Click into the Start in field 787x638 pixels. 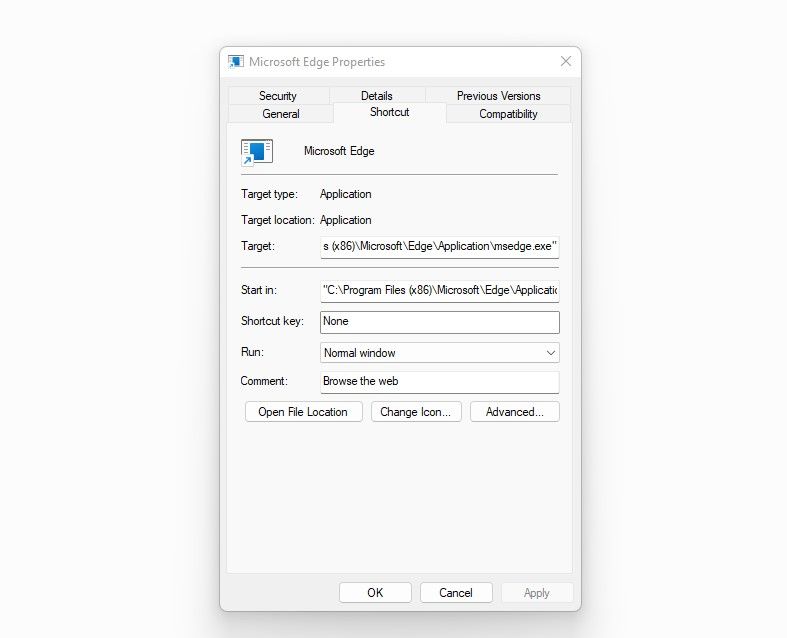[x=440, y=291]
